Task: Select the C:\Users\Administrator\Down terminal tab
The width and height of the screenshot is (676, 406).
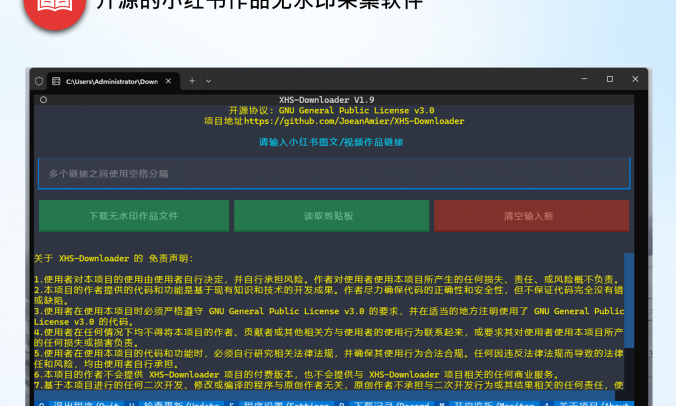Action: click(113, 81)
